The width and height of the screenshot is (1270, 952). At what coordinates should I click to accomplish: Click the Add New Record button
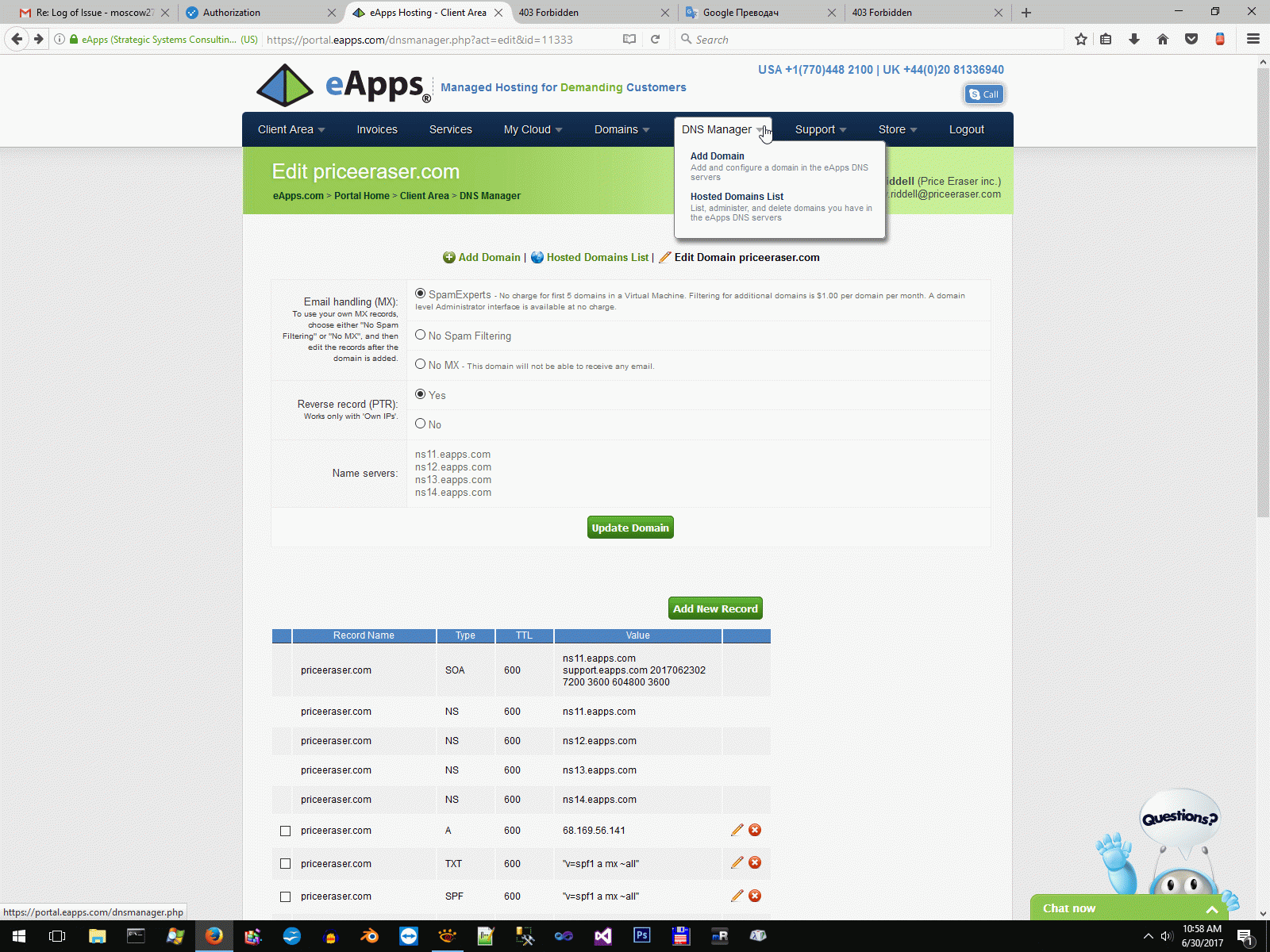pyautogui.click(x=715, y=608)
